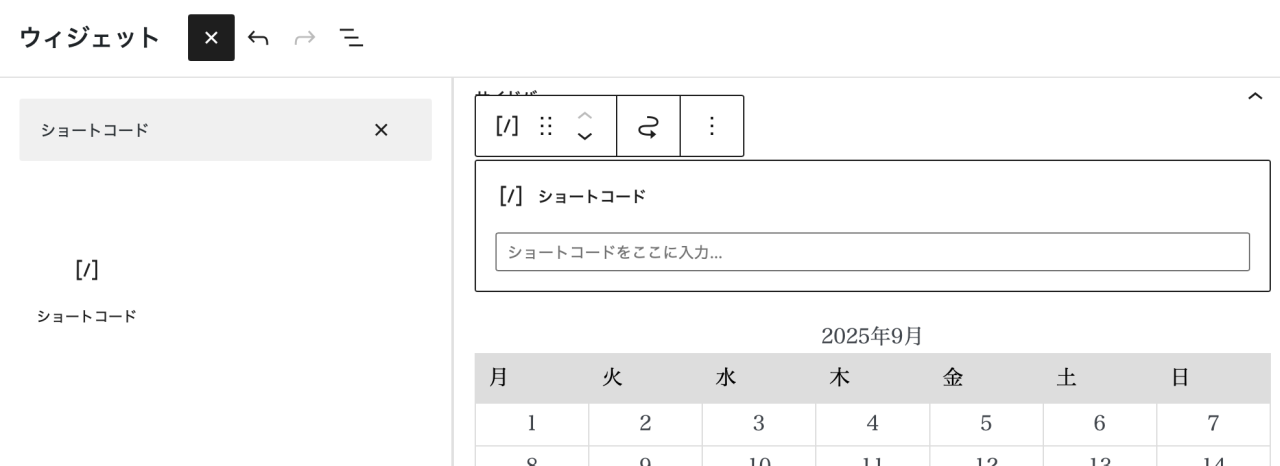The width and height of the screenshot is (1280, 466).
Task: Click the drag handle dots icon
Action: (x=546, y=126)
